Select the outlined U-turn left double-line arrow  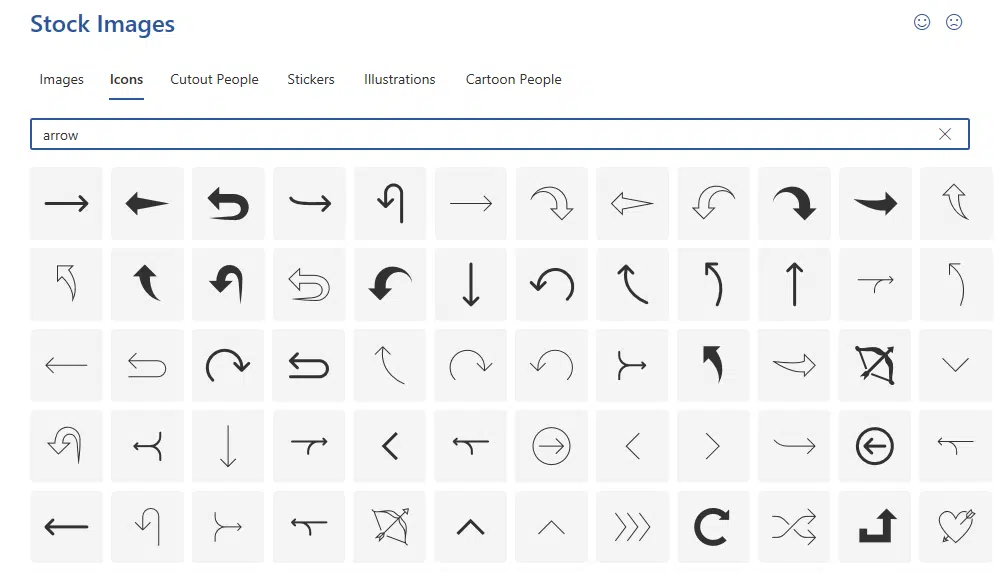(x=309, y=284)
